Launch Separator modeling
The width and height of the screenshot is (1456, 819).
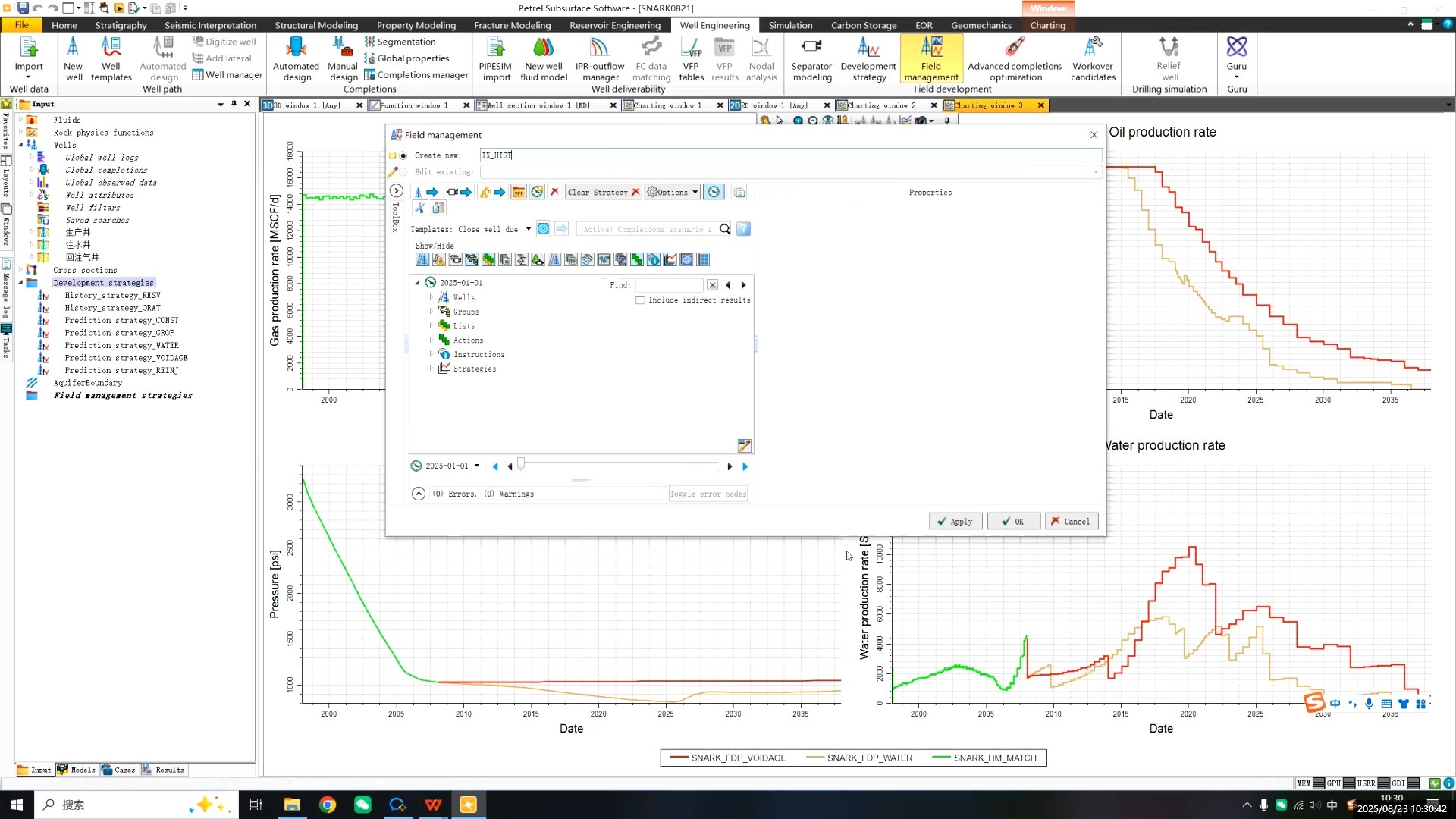[x=811, y=59]
